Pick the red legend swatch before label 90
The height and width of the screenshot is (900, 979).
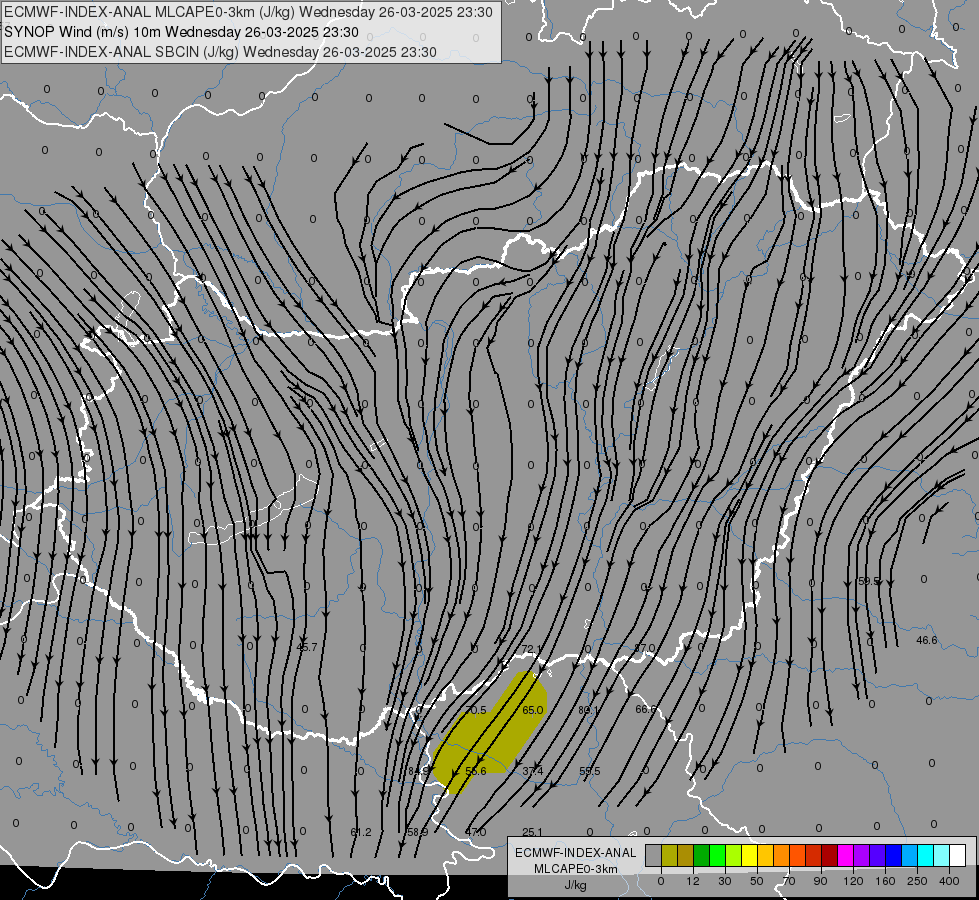pyautogui.click(x=814, y=855)
